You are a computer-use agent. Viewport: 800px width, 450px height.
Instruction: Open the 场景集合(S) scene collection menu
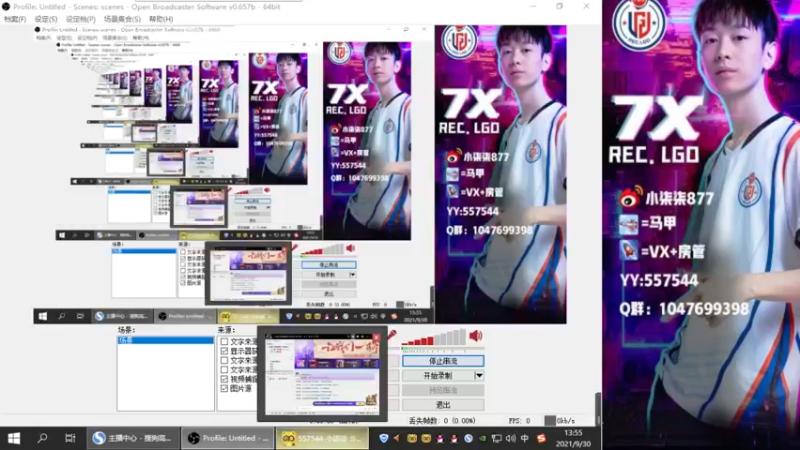(122, 19)
